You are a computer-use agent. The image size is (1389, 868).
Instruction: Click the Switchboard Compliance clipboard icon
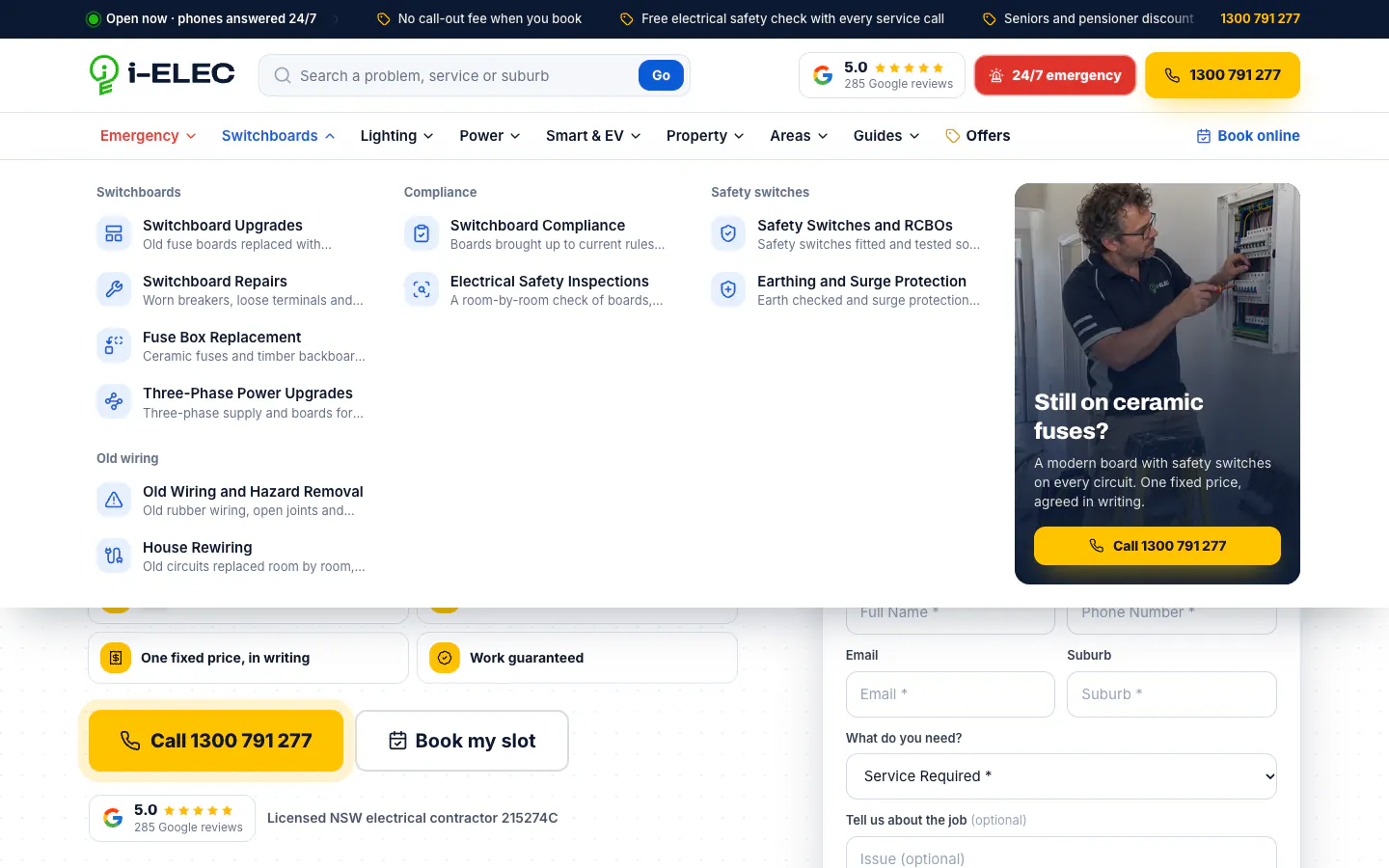pyautogui.click(x=422, y=233)
